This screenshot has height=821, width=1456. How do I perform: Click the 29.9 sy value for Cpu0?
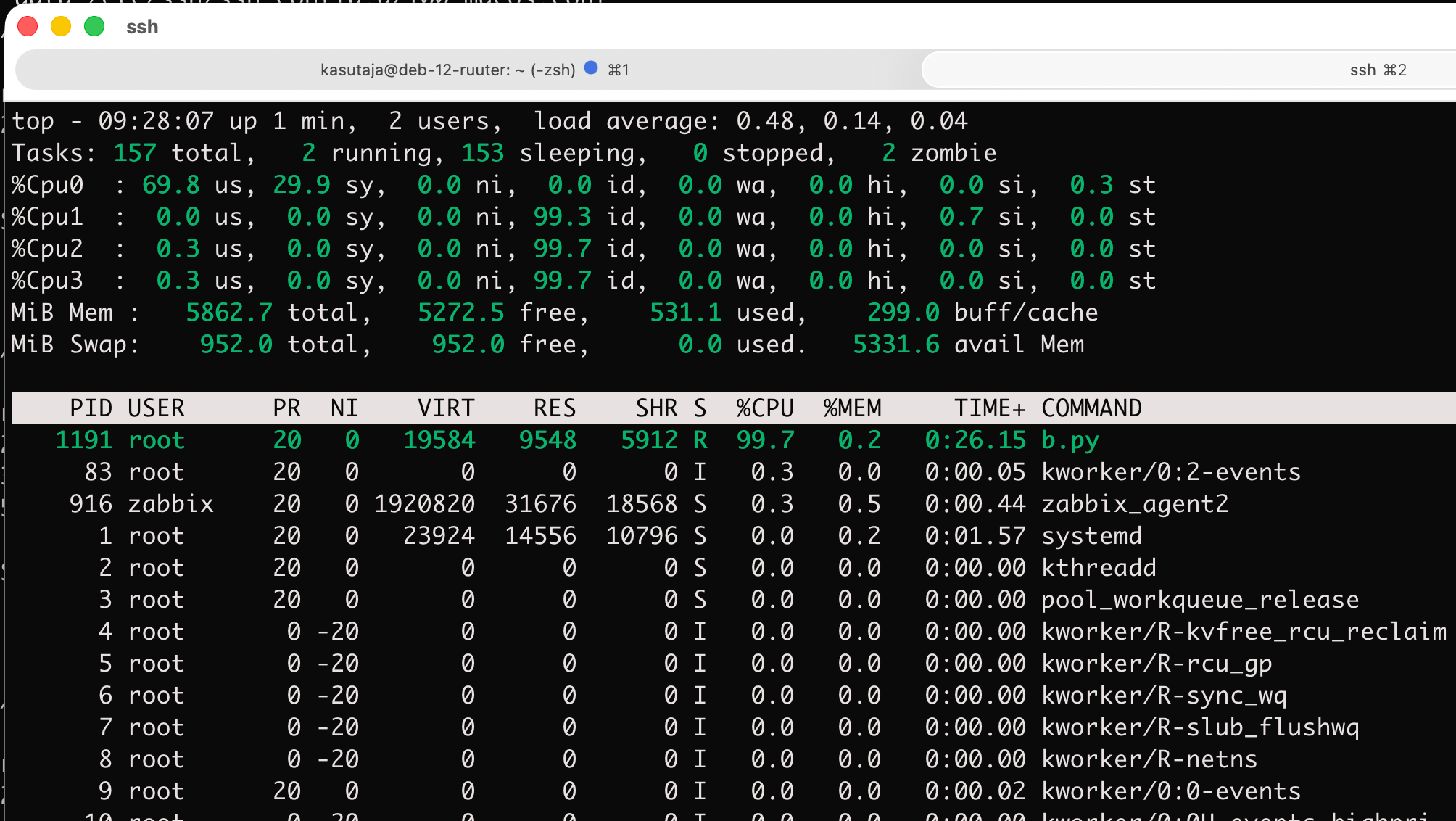(301, 185)
